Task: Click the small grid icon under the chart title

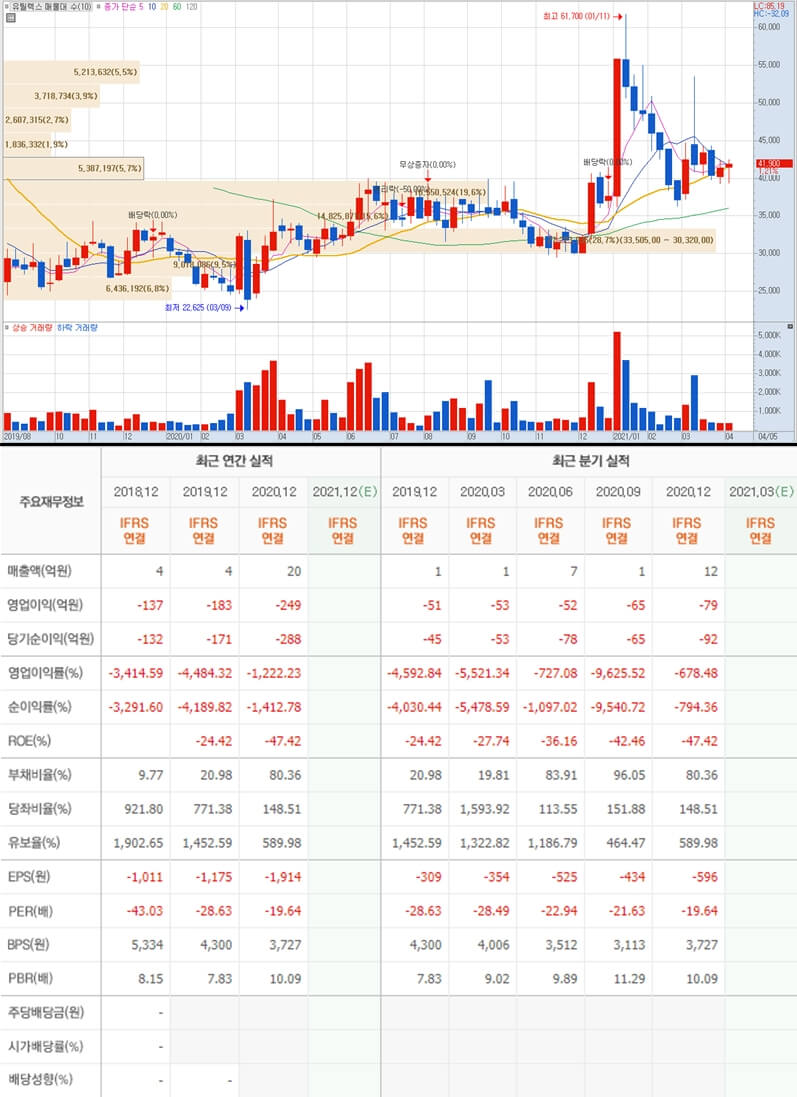Action: coord(10,17)
